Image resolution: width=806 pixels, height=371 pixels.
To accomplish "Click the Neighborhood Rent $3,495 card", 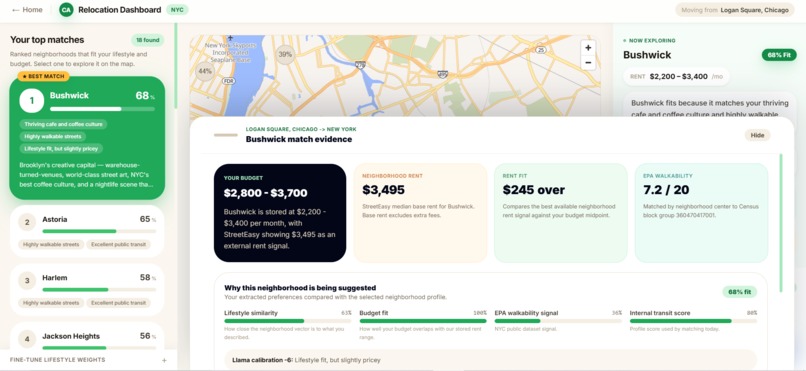I will pos(420,213).
